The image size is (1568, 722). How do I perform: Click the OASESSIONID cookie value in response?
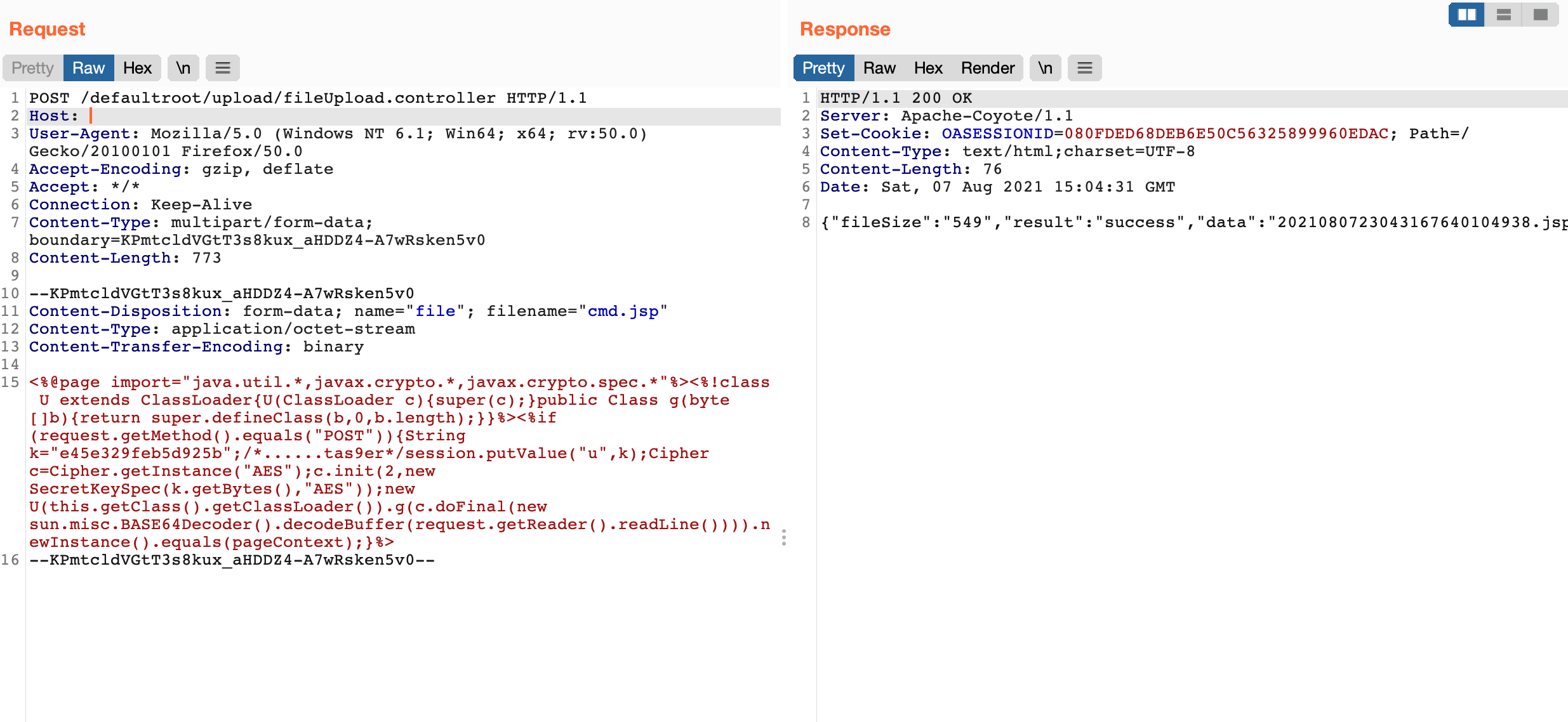click(1226, 134)
